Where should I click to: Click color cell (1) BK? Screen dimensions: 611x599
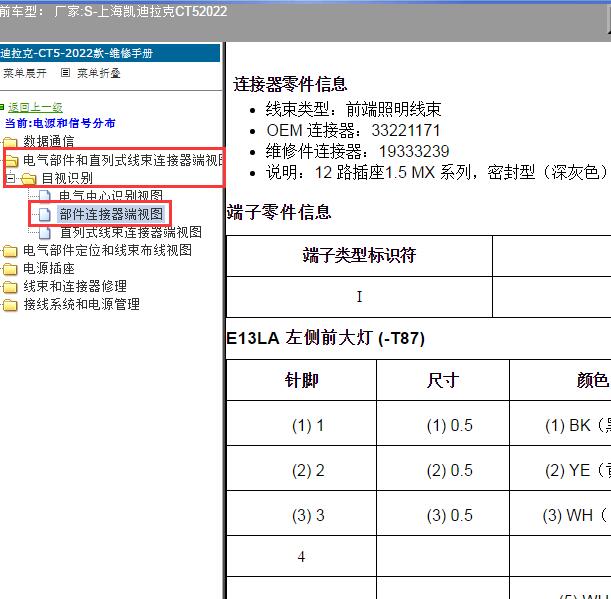(560, 423)
